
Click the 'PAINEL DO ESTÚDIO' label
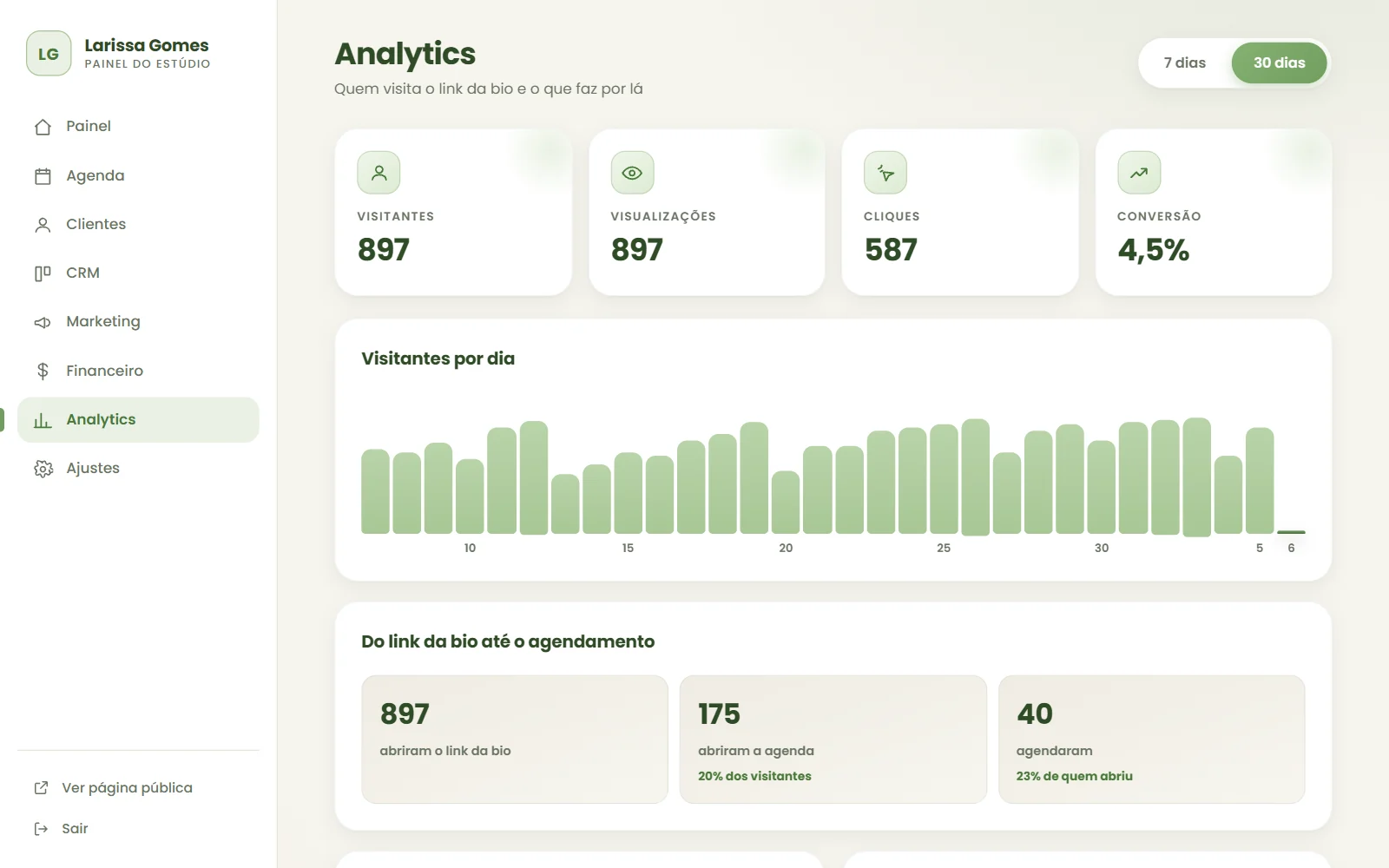pos(148,64)
